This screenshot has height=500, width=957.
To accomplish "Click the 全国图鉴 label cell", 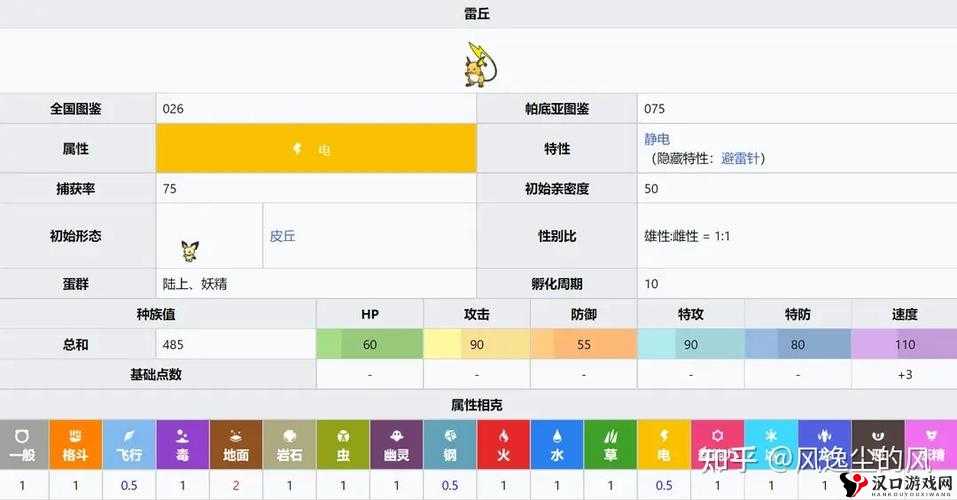I will (x=78, y=109).
